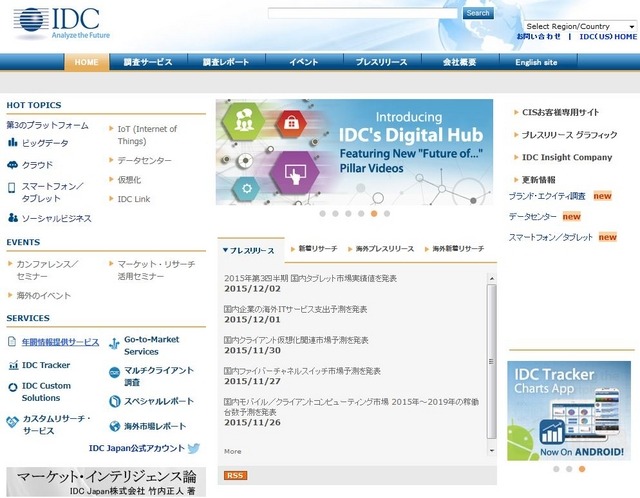The height and width of the screenshot is (498, 640).
Task: Select the sixth banner carousel dot
Action: (387, 213)
